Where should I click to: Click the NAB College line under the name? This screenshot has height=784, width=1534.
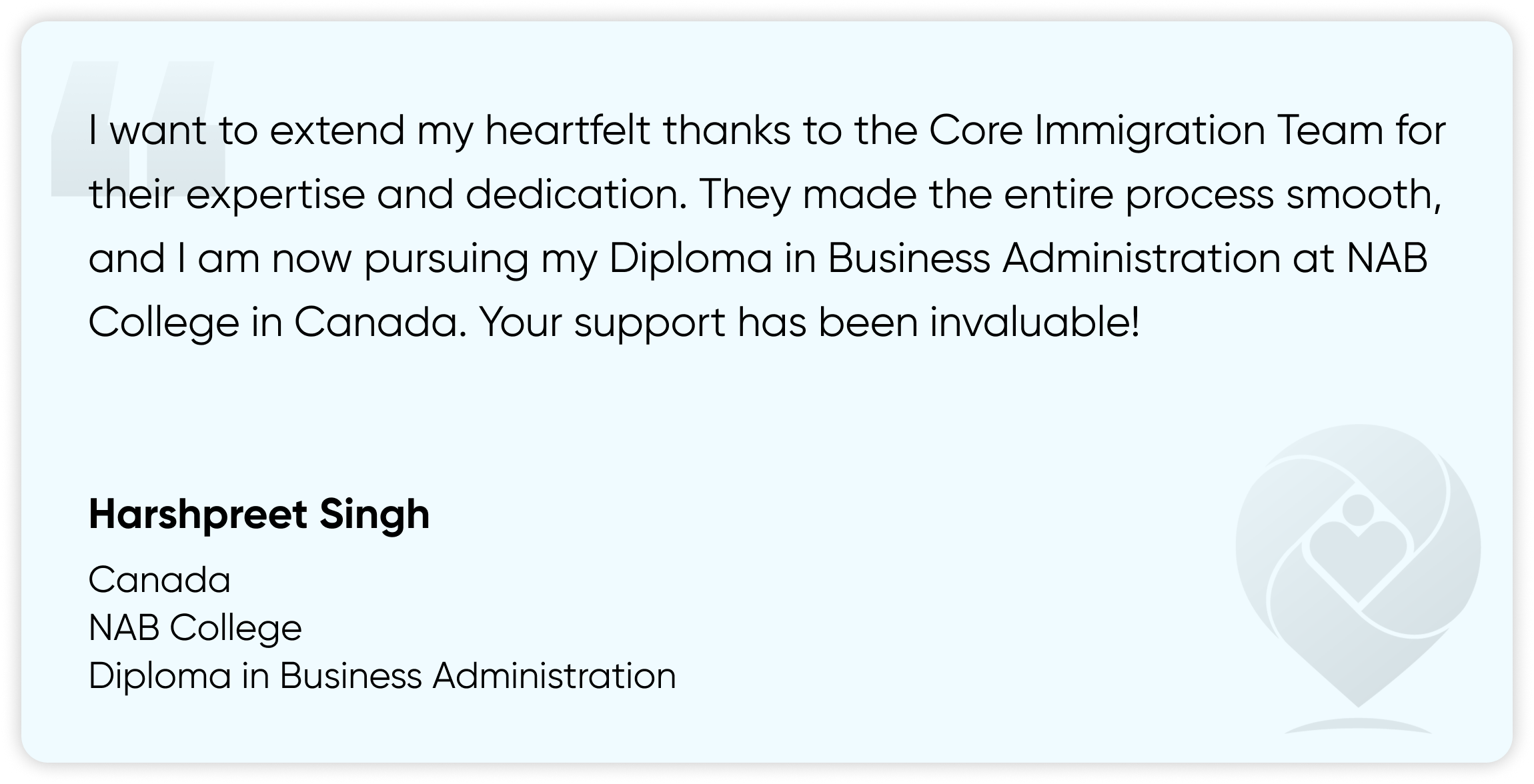(195, 628)
